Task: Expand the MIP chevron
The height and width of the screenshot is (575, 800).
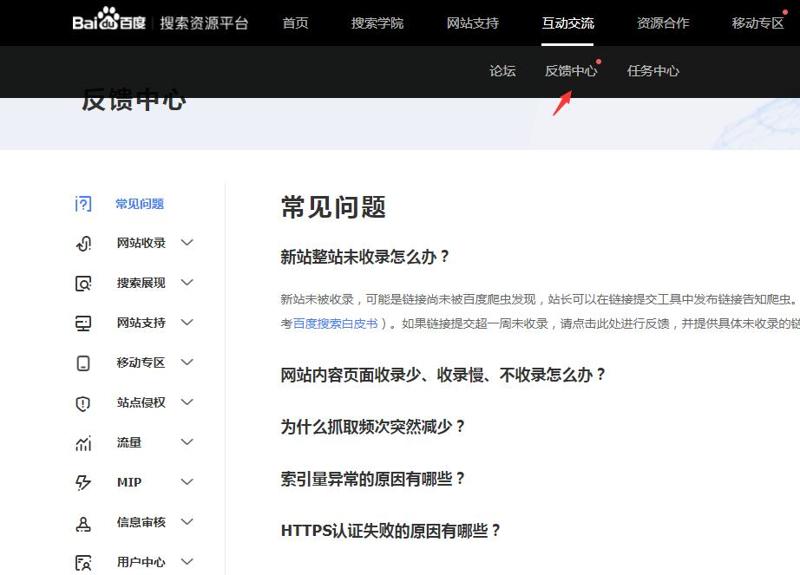Action: pyautogui.click(x=187, y=482)
